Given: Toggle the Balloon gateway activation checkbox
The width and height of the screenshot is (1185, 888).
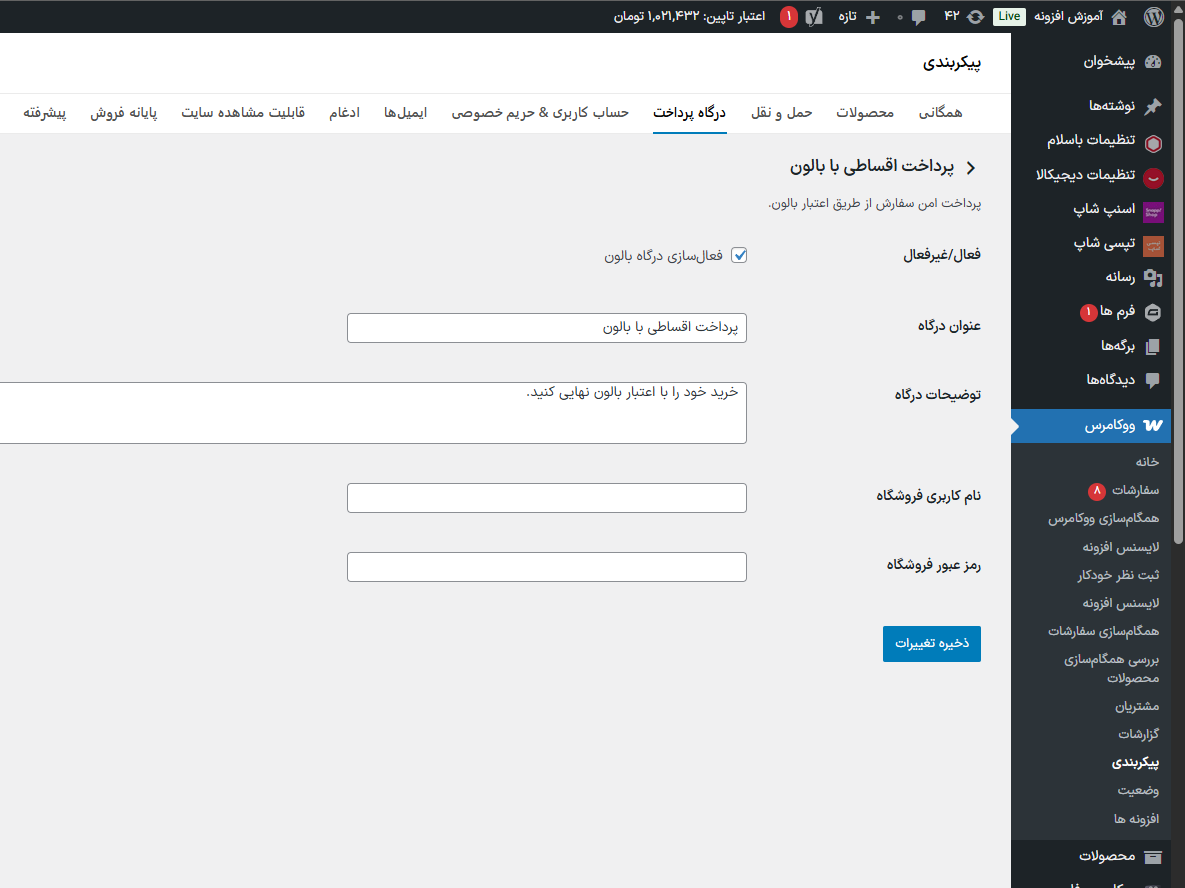Looking at the screenshot, I should [x=739, y=255].
